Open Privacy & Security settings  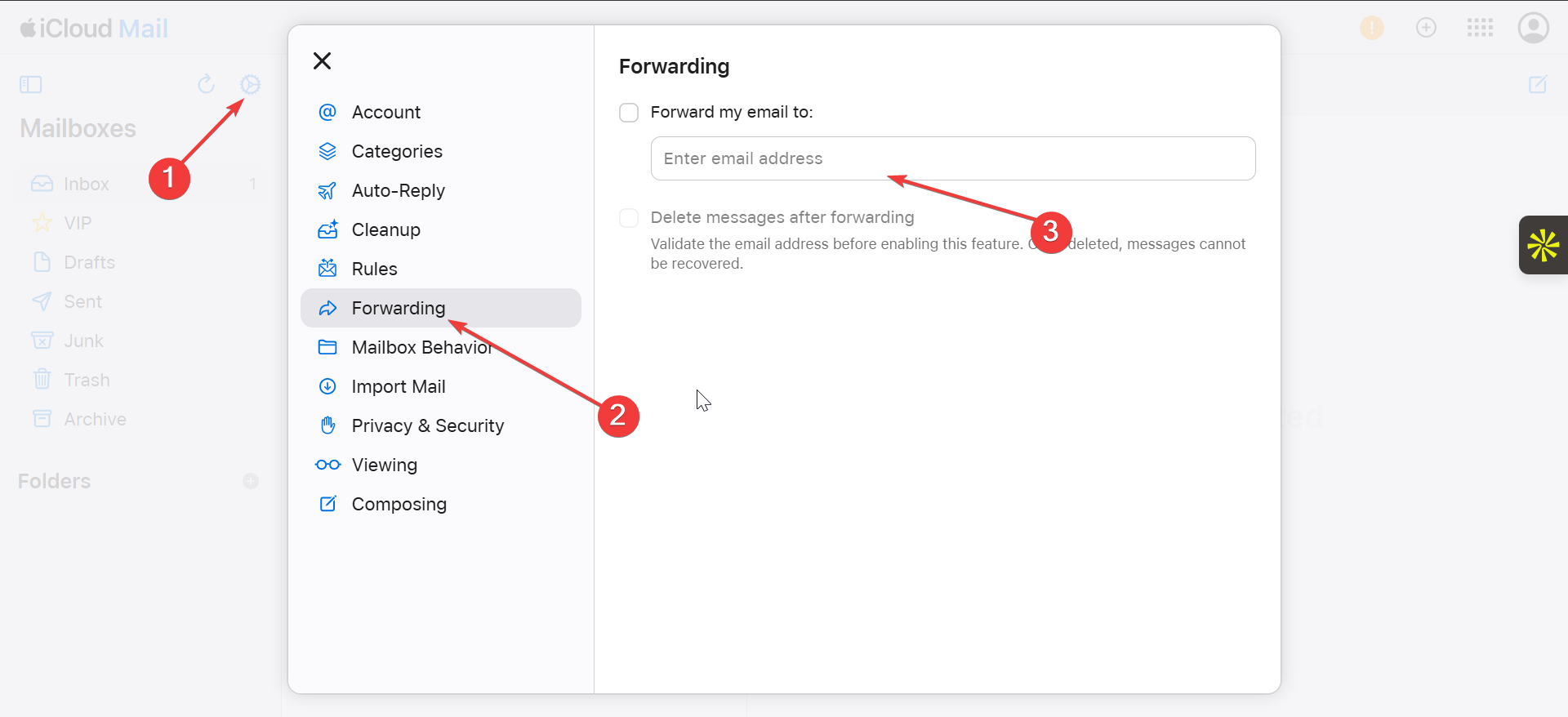pyautogui.click(x=427, y=425)
